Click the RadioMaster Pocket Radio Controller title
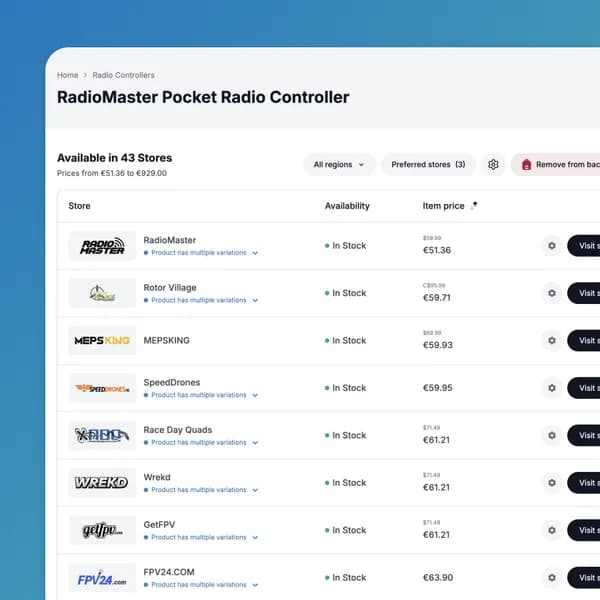 coord(203,97)
